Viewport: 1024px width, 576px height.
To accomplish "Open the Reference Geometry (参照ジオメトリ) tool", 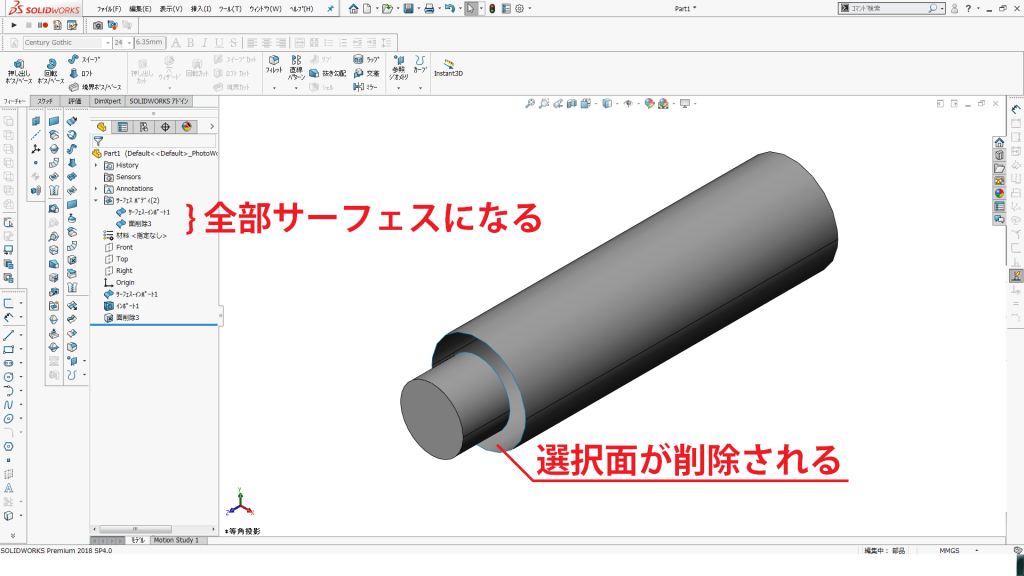I will [x=398, y=68].
